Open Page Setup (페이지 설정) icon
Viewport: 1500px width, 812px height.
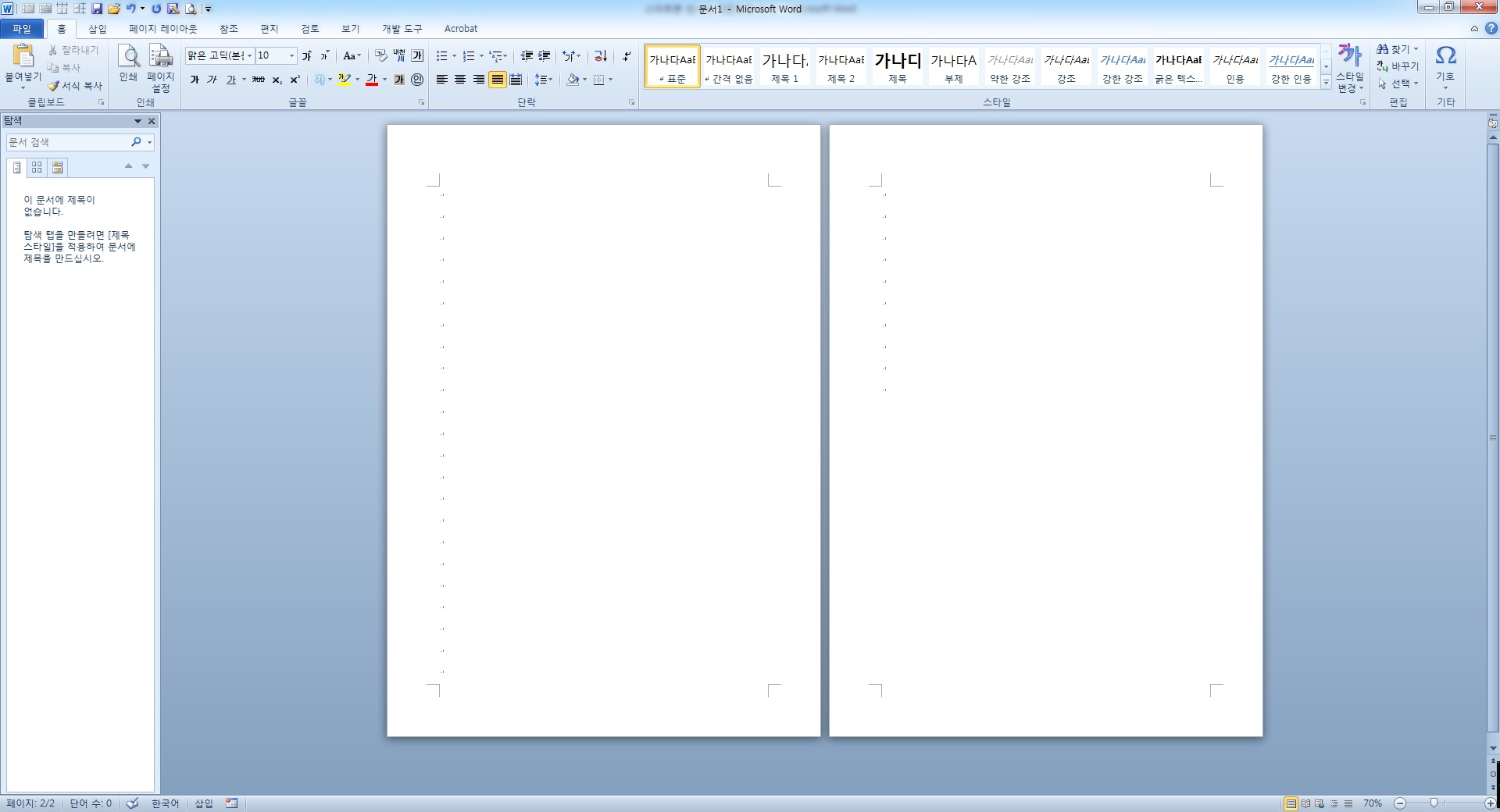(x=161, y=56)
